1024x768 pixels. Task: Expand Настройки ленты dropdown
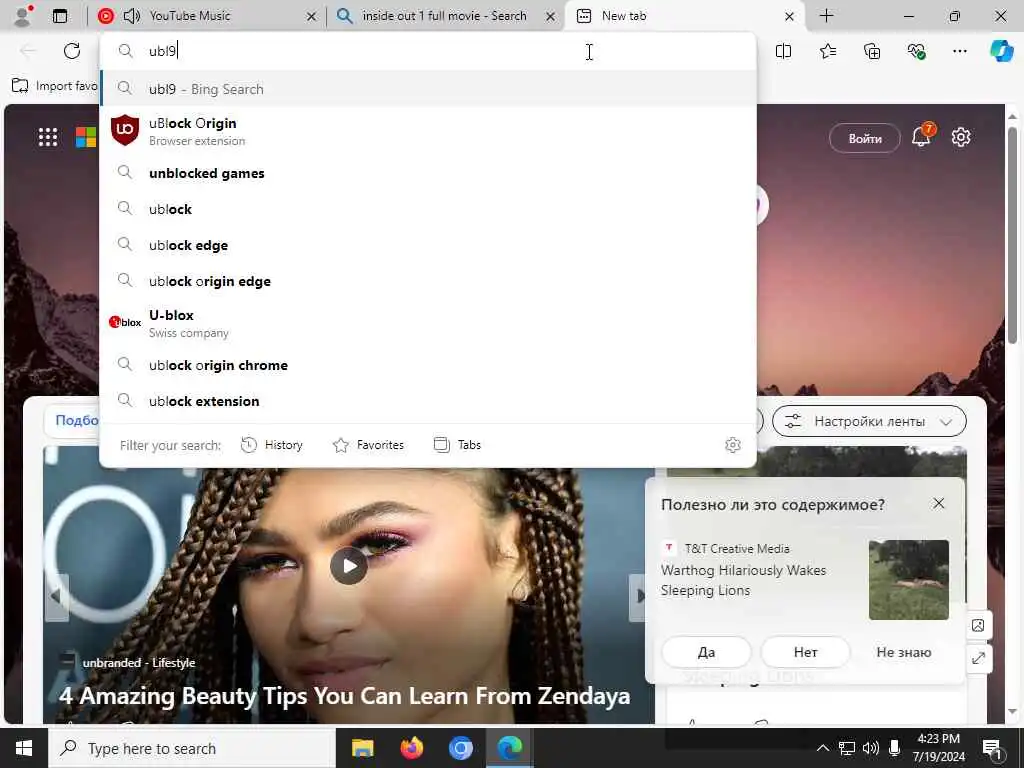[x=869, y=421]
